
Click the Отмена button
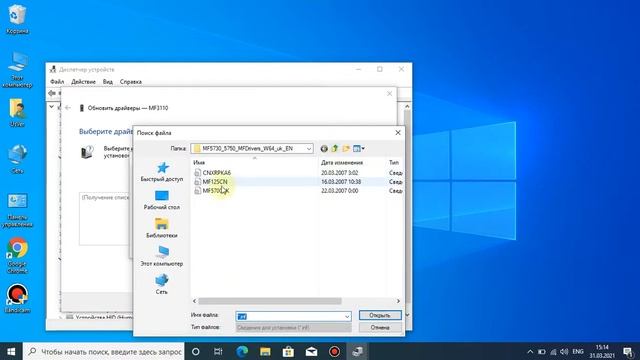point(380,327)
